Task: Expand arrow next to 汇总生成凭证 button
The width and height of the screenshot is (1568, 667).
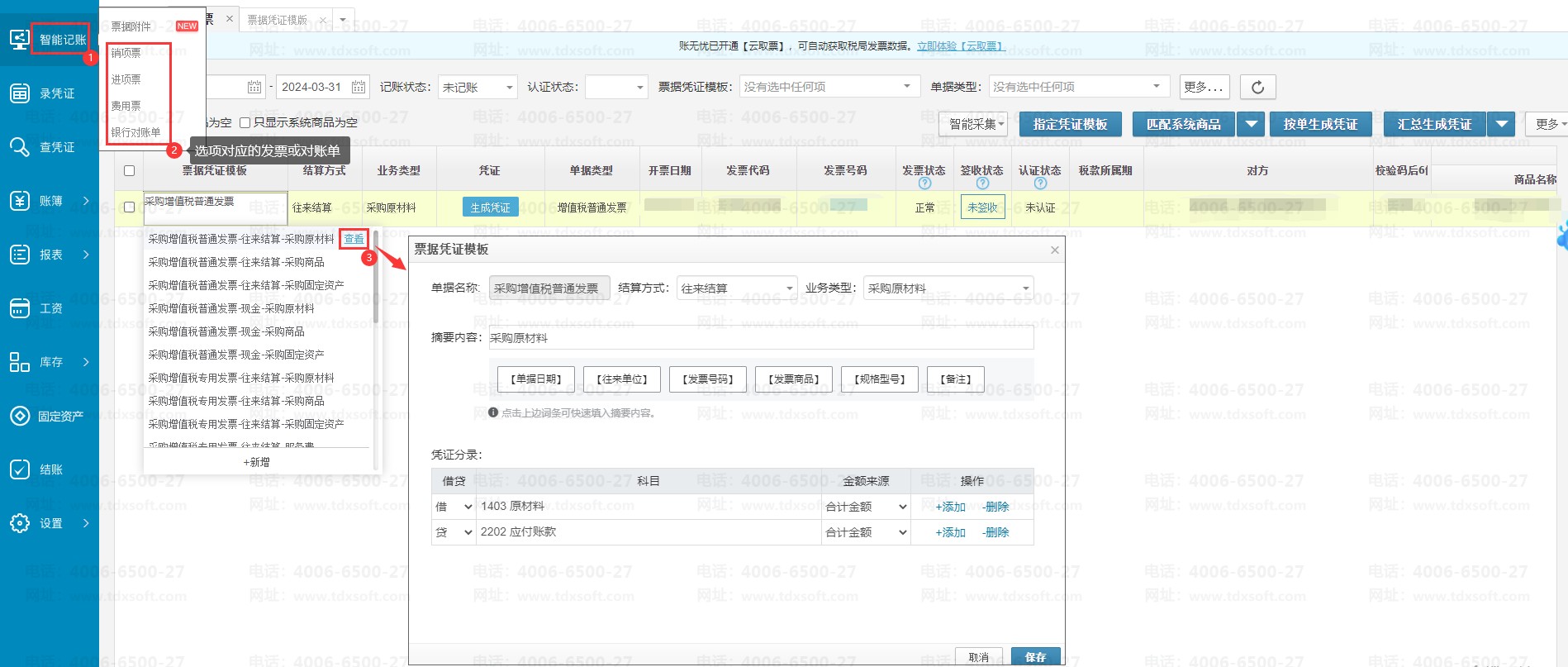Action: [x=1501, y=124]
